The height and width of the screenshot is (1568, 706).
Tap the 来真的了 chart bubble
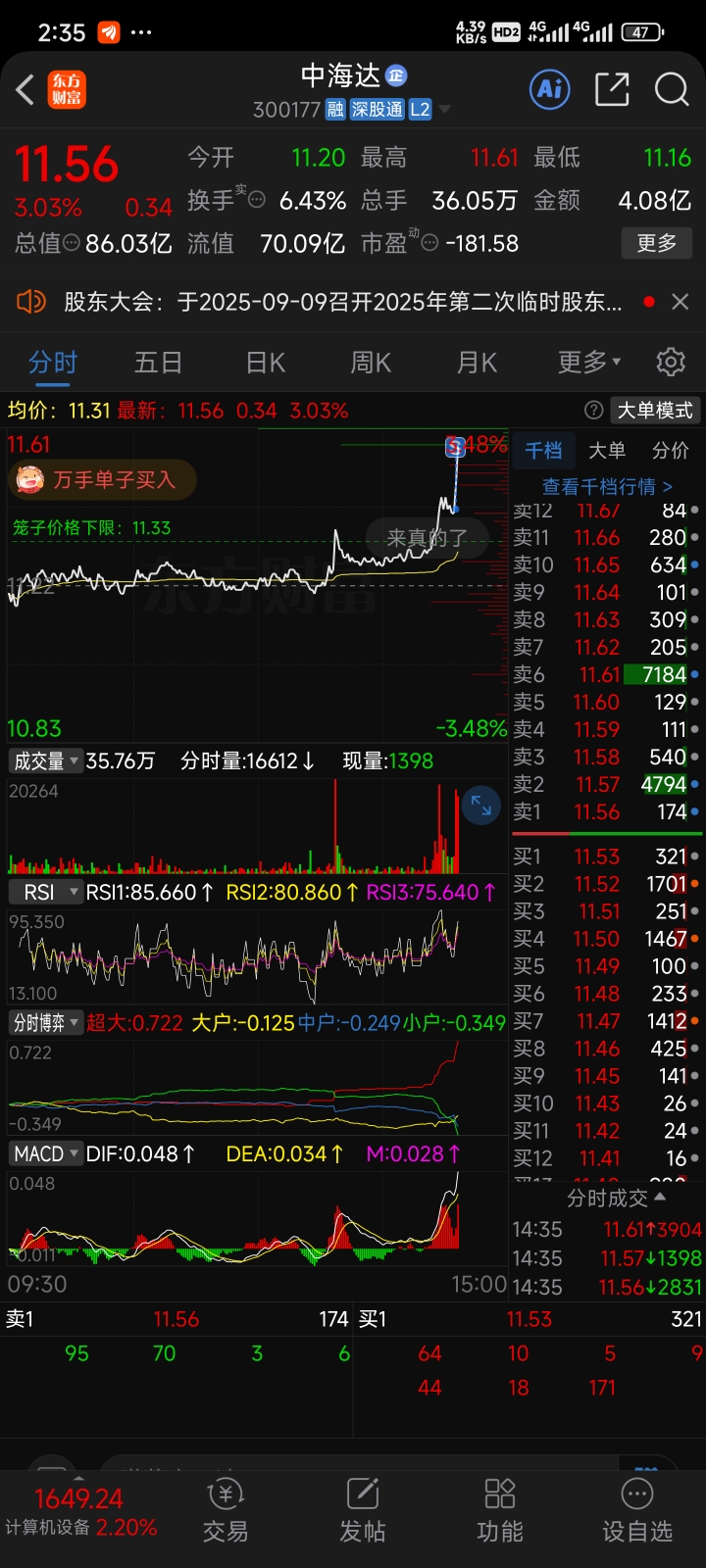427,537
